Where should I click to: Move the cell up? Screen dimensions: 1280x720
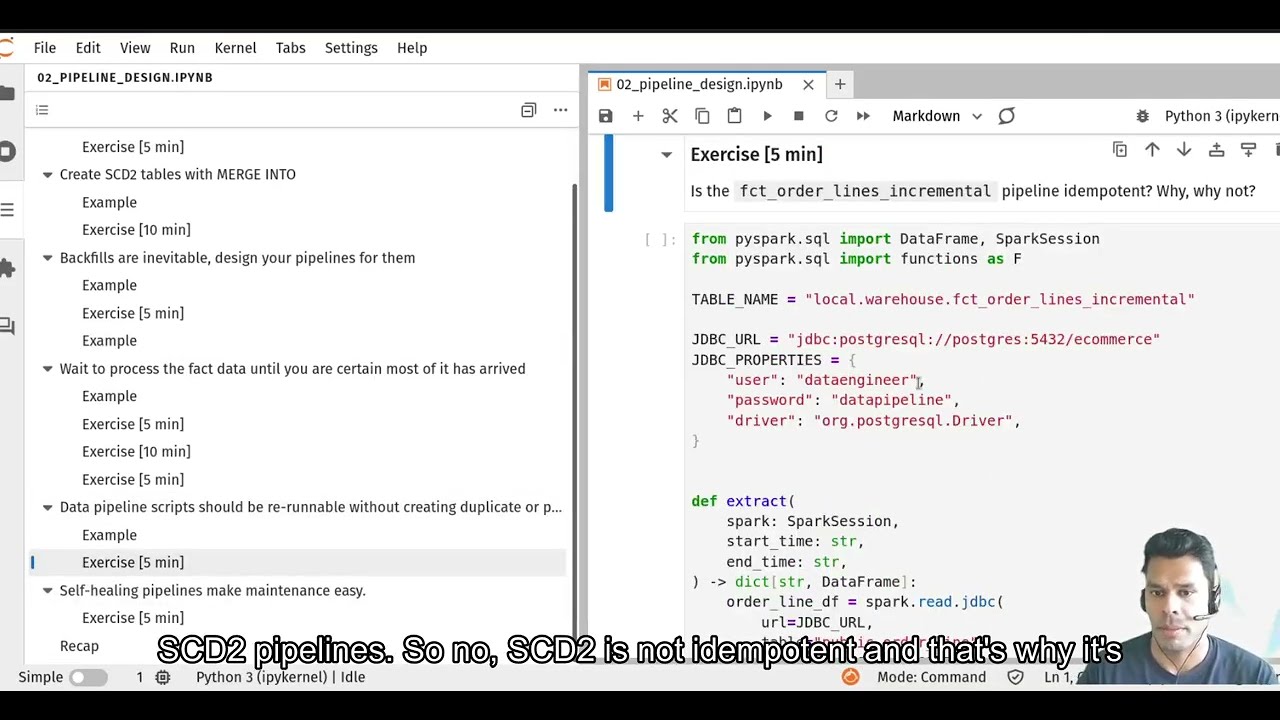click(1152, 150)
